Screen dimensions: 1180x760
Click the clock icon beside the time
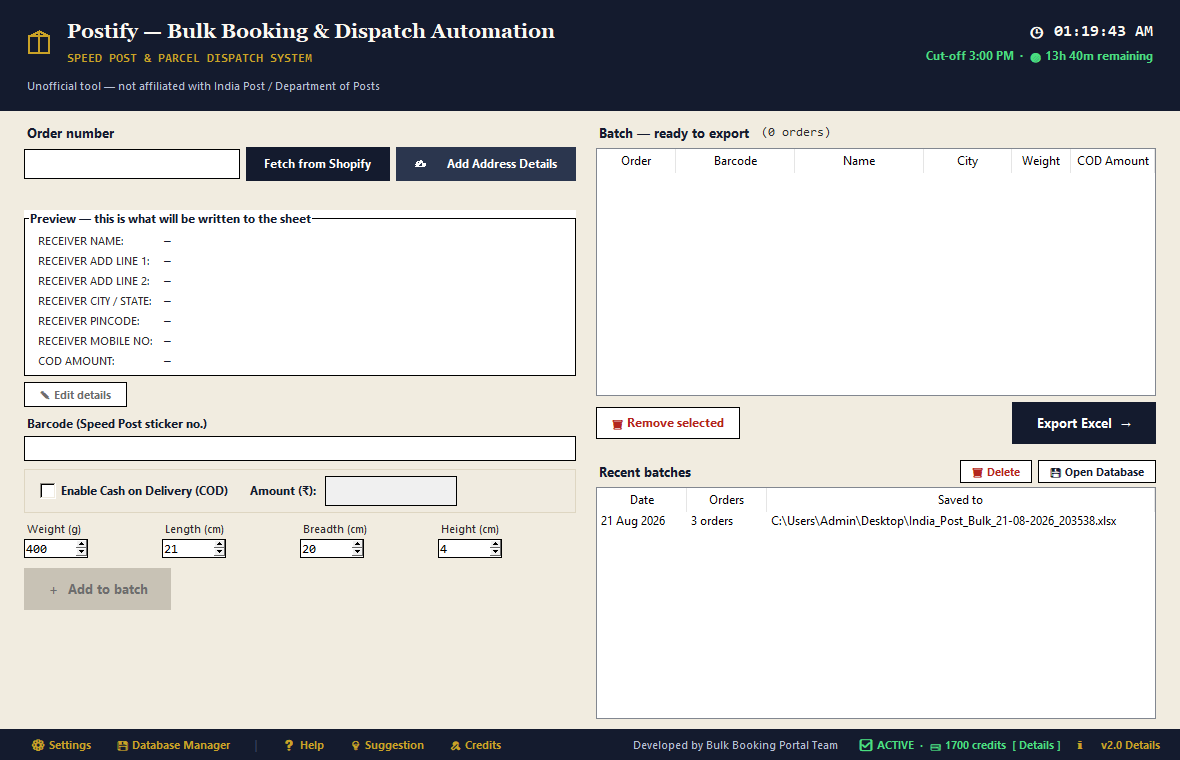(x=1036, y=32)
